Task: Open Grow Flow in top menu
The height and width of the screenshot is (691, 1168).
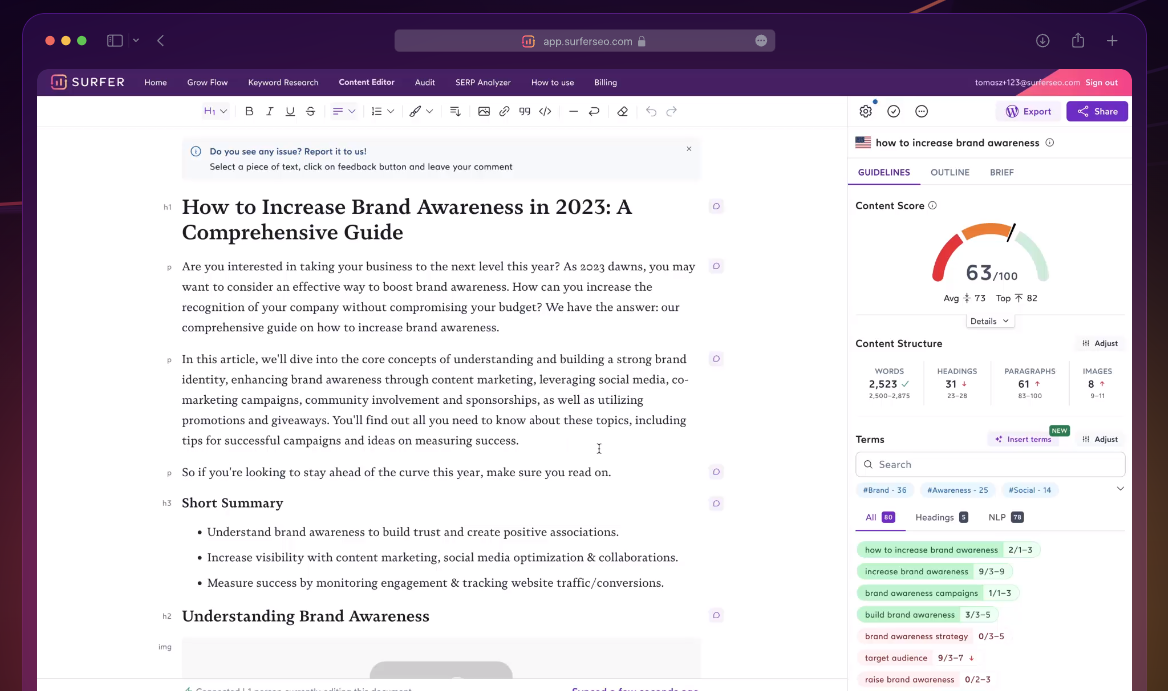Action: tap(207, 83)
